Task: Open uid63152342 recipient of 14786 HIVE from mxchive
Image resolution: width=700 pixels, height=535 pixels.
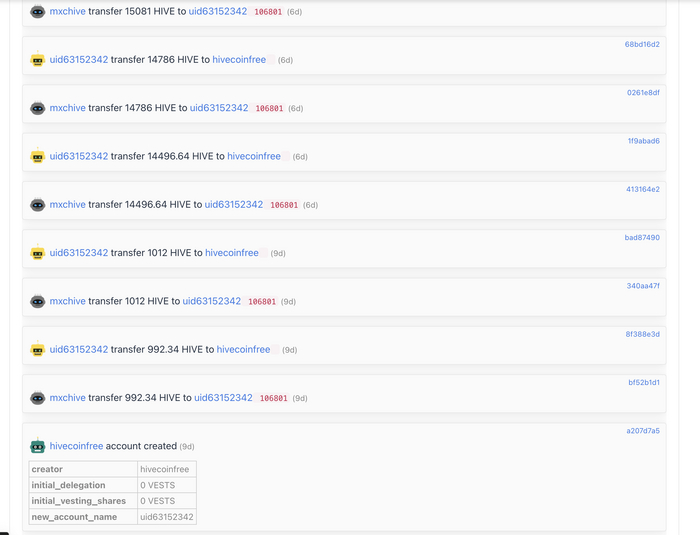Action: pyautogui.click(x=219, y=108)
